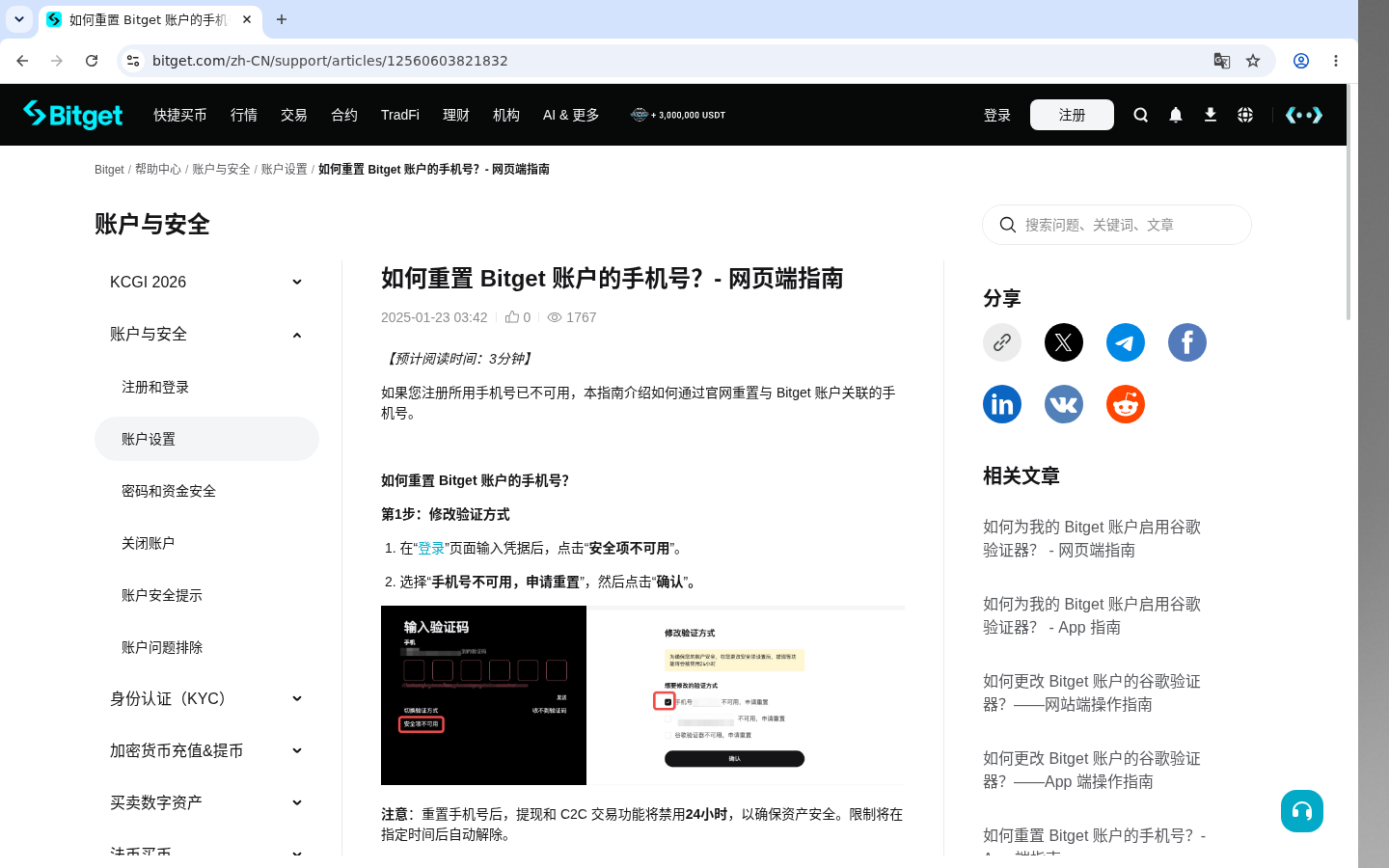1389x868 pixels.
Task: Open 账户与安全 breadcrumb link
Action: pyautogui.click(x=221, y=169)
